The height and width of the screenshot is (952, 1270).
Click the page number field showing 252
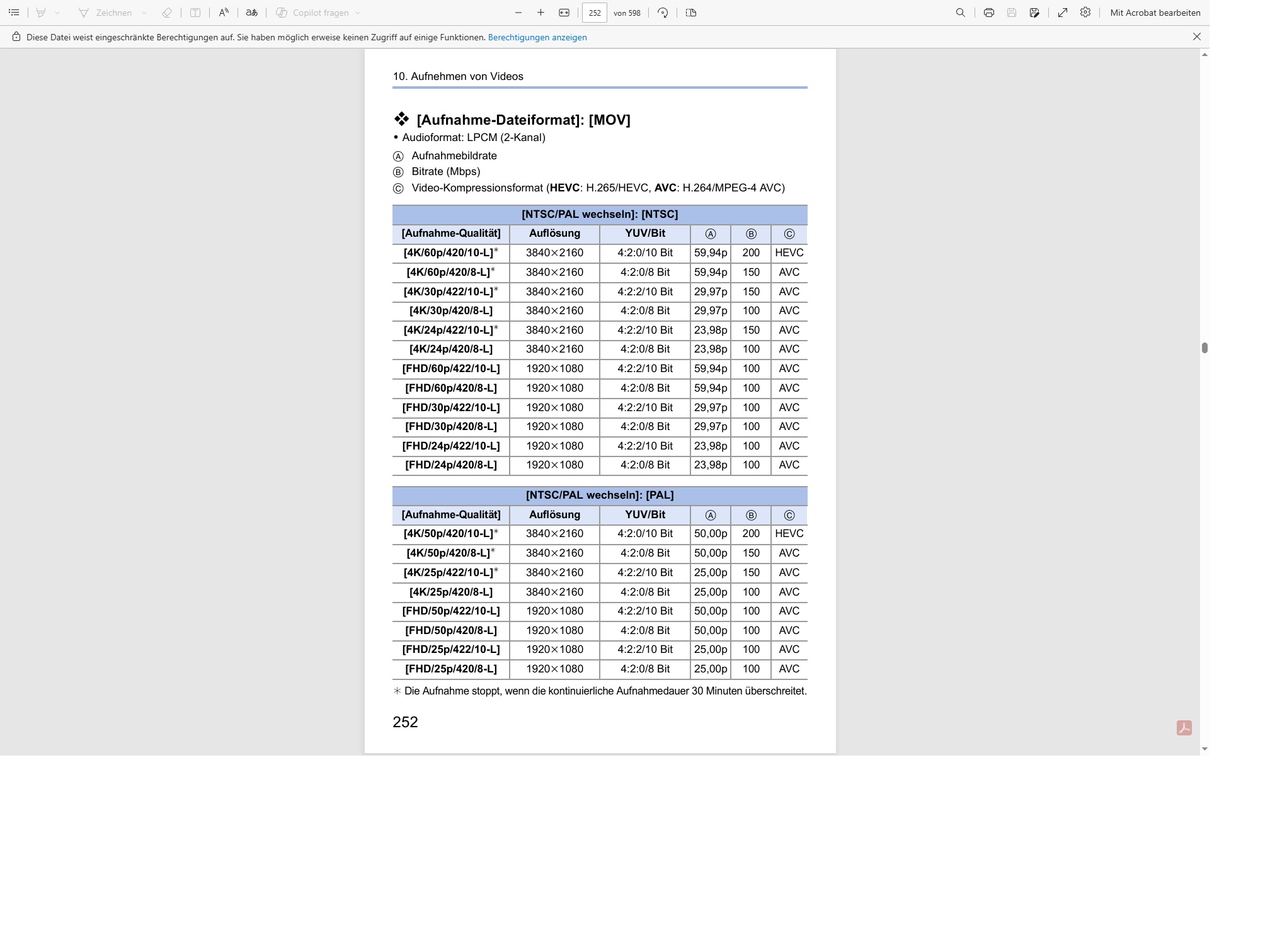click(595, 13)
